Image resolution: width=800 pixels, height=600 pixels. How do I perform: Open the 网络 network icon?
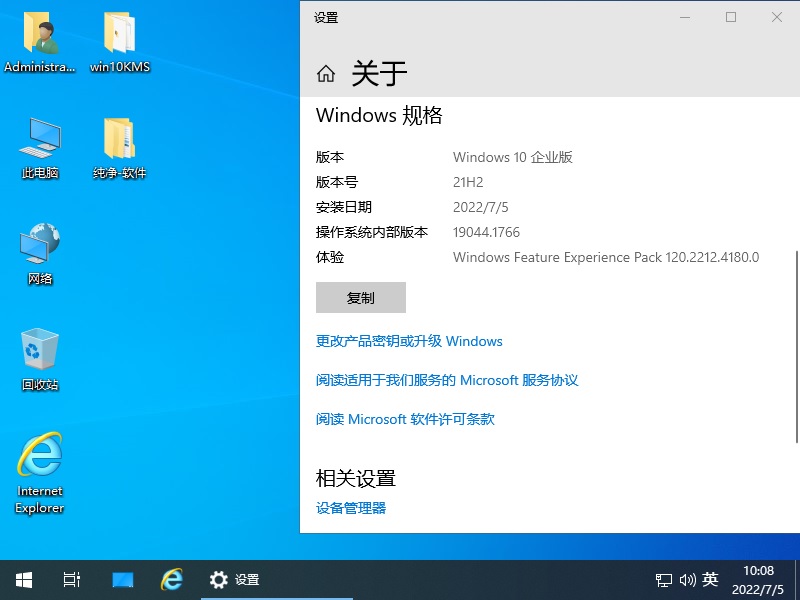point(39,243)
